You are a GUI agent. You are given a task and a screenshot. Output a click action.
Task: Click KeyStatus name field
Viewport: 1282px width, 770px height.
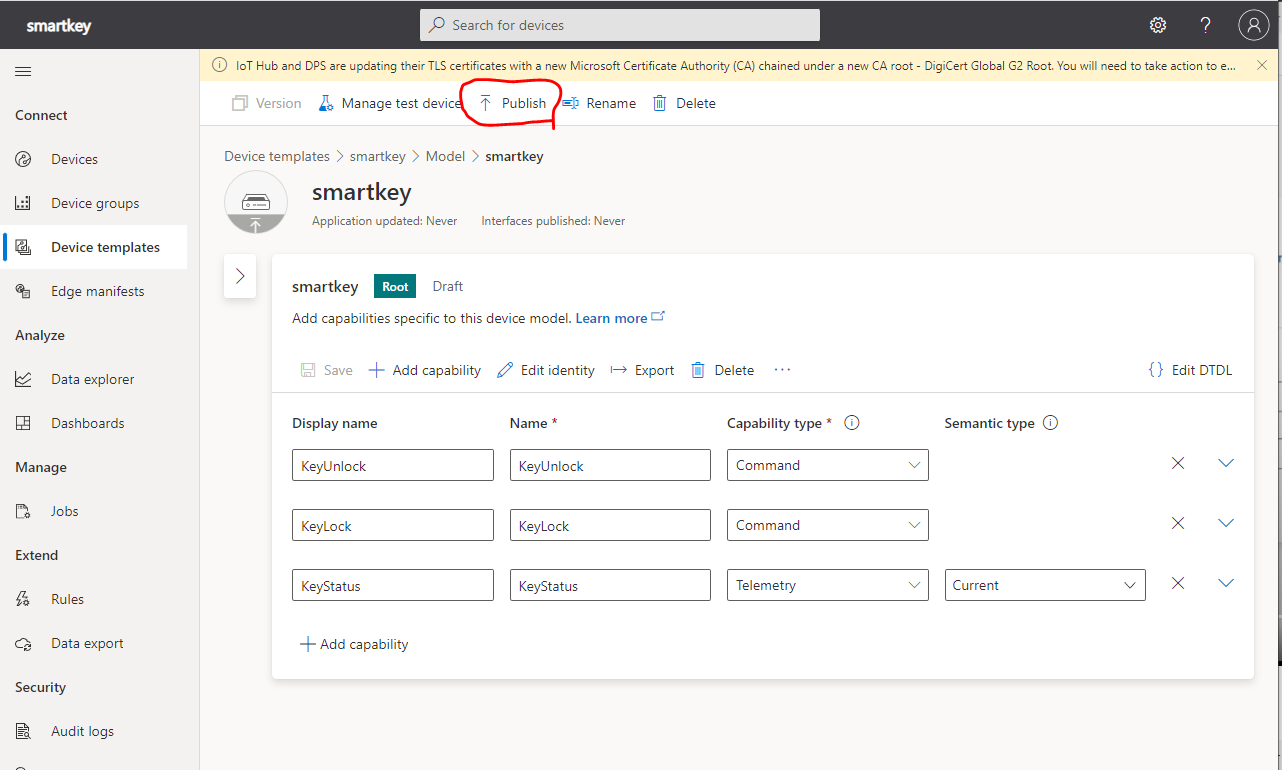click(610, 585)
